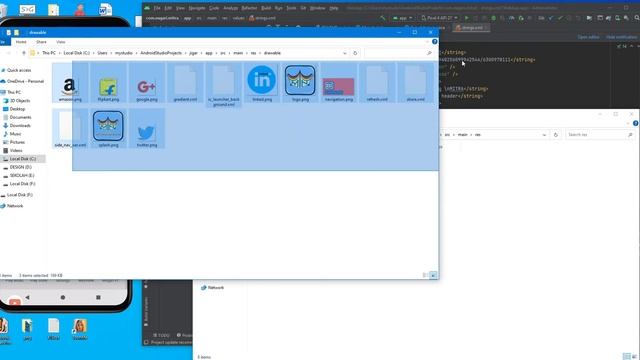Open Android Studio Tools menu
The height and width of the screenshot is (360, 640).
tap(291, 8)
